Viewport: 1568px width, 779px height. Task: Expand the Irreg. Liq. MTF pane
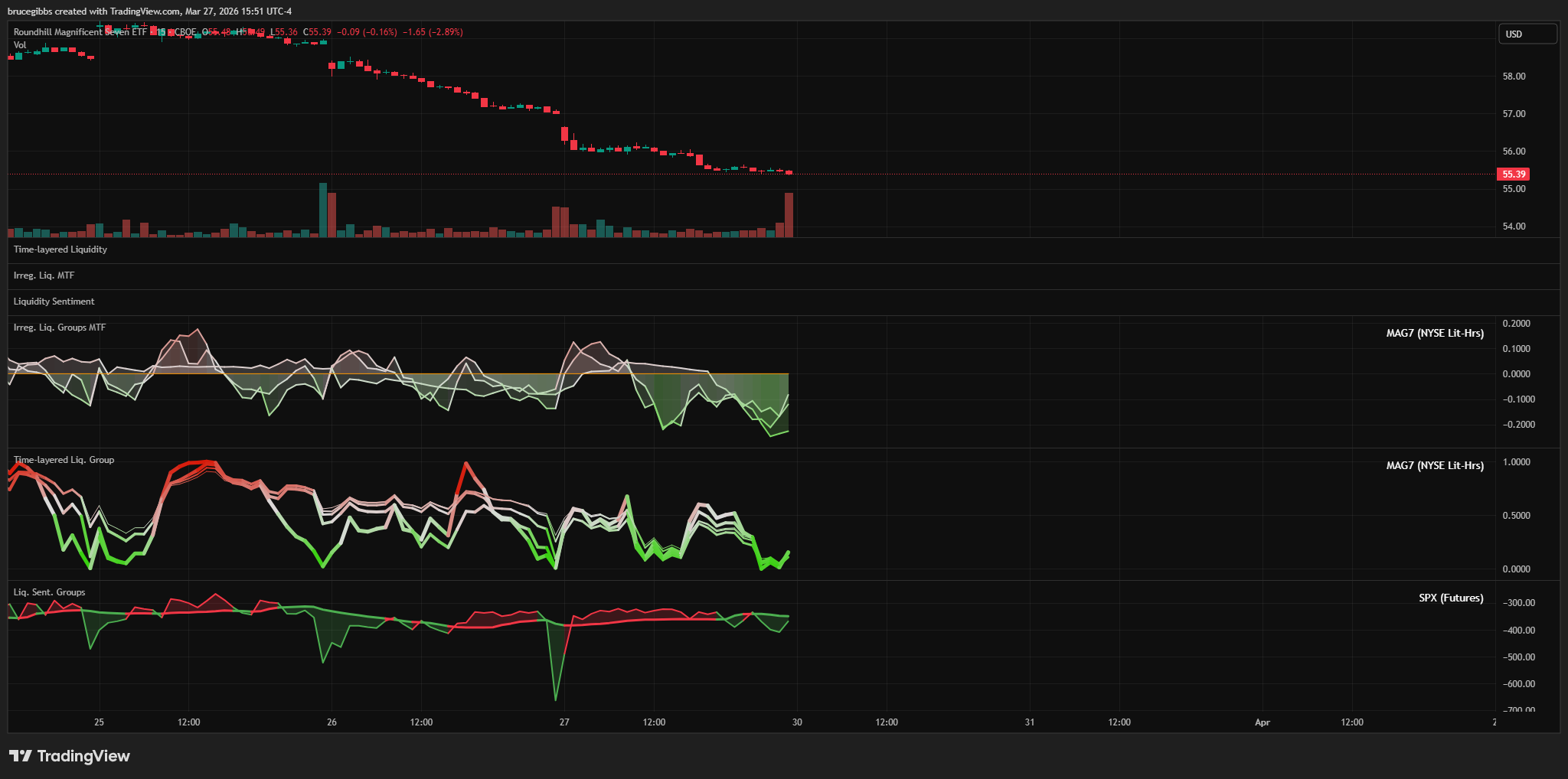click(x=44, y=275)
